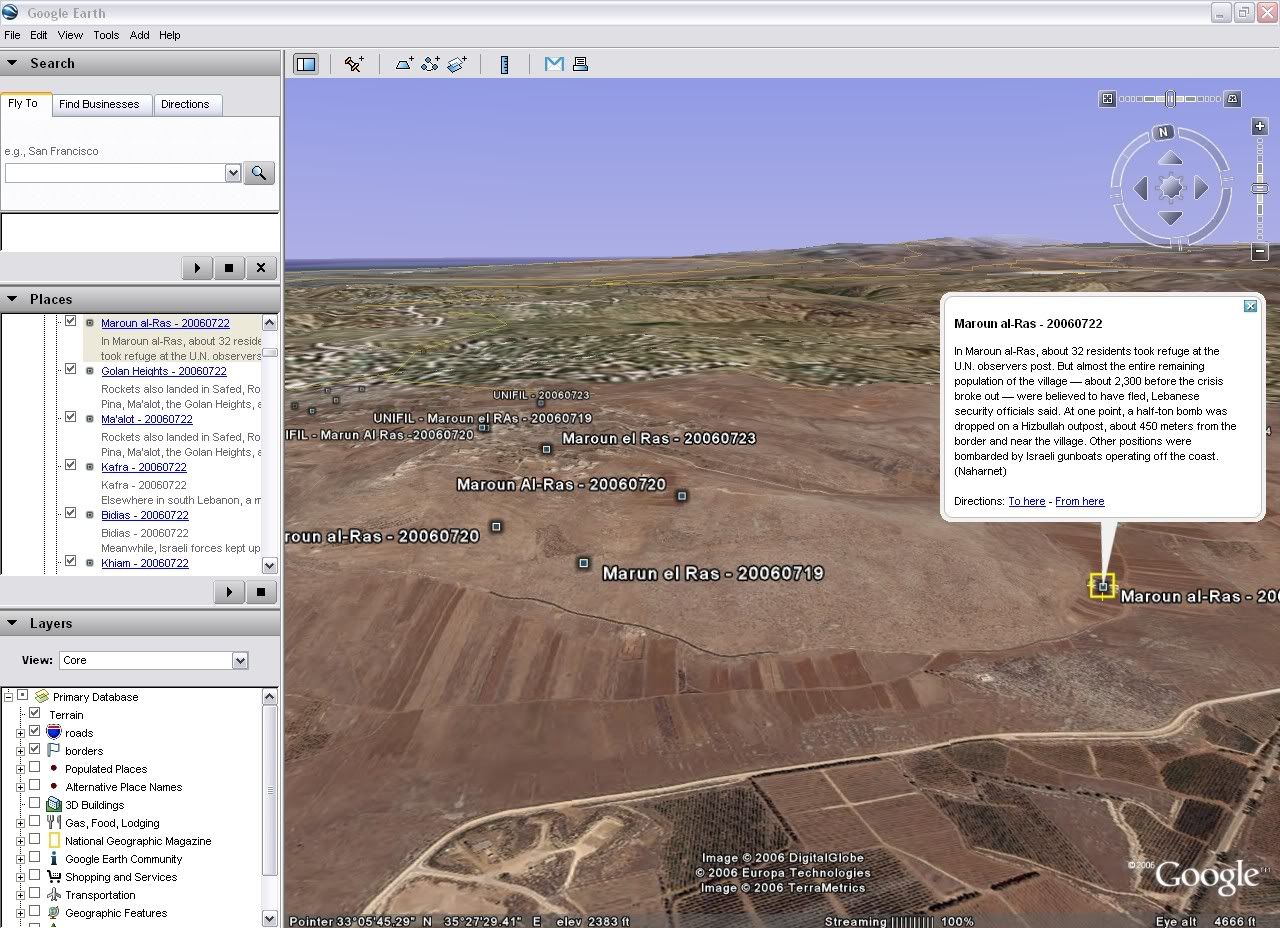The height and width of the screenshot is (928, 1280).
Task: Expand the Gas, Food, Lodging node
Action: 20,823
